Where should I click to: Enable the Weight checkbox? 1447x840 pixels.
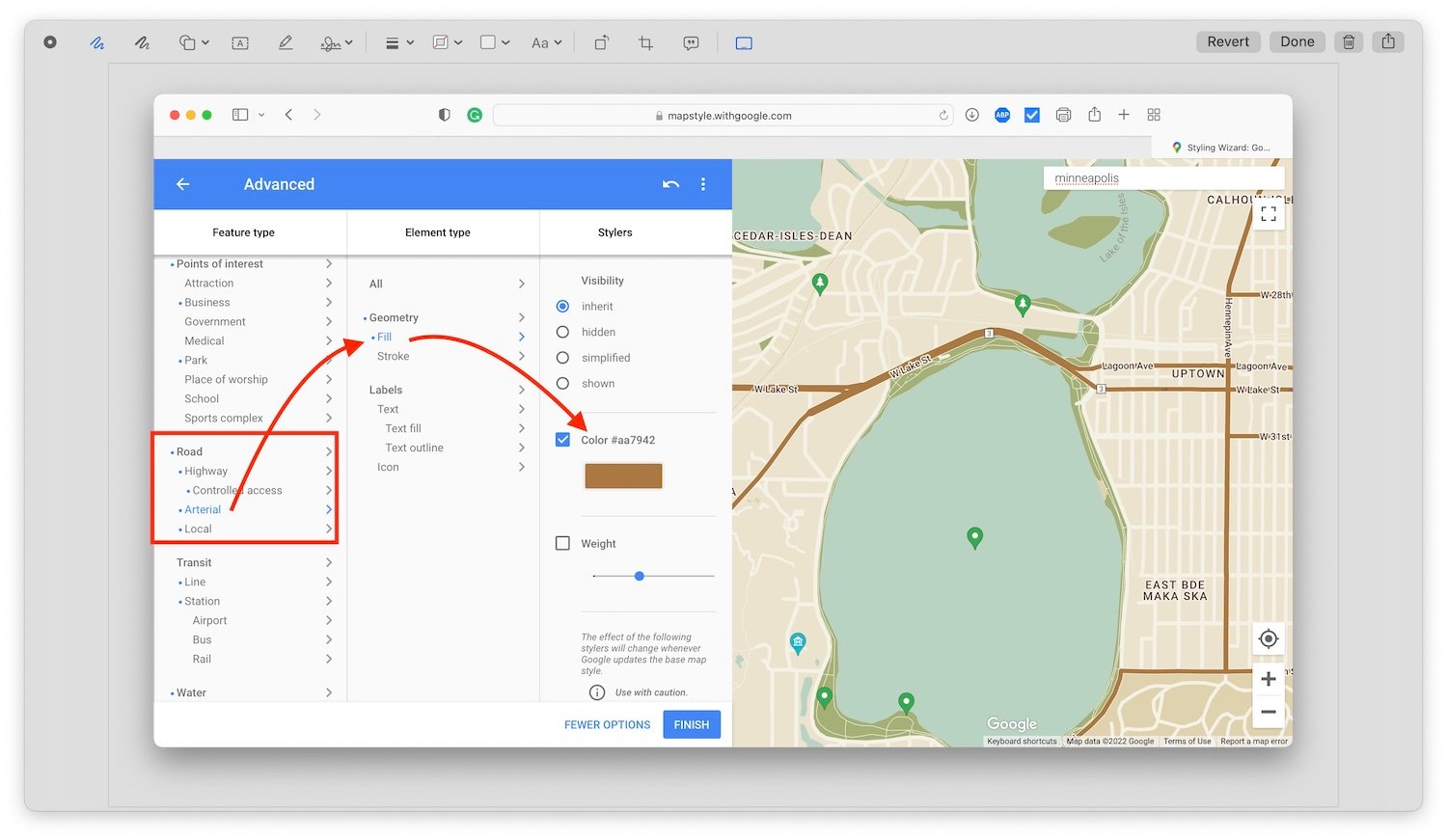[x=562, y=543]
